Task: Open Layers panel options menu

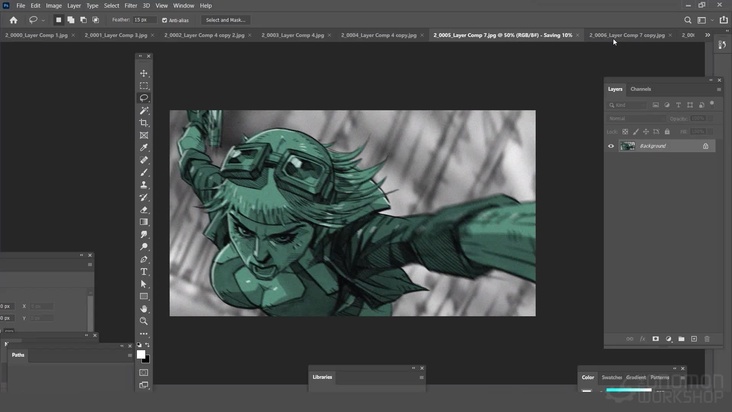Action: (719, 89)
